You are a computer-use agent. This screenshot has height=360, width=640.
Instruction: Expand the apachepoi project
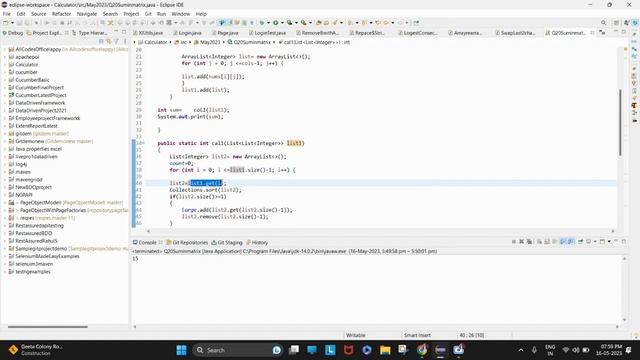tap(5, 57)
